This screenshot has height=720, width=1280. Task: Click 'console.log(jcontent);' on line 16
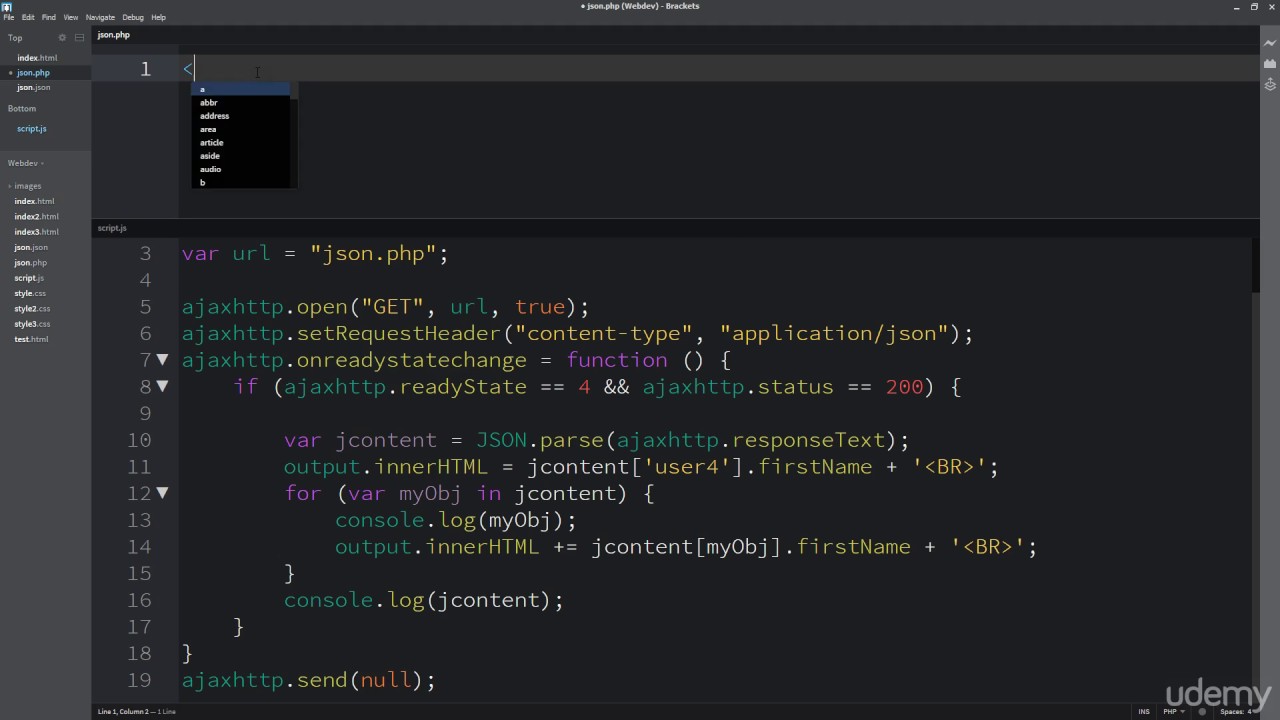point(424,600)
